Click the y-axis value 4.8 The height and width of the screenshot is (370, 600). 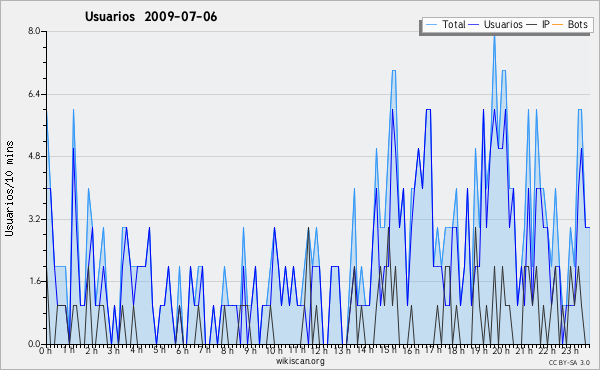34,156
